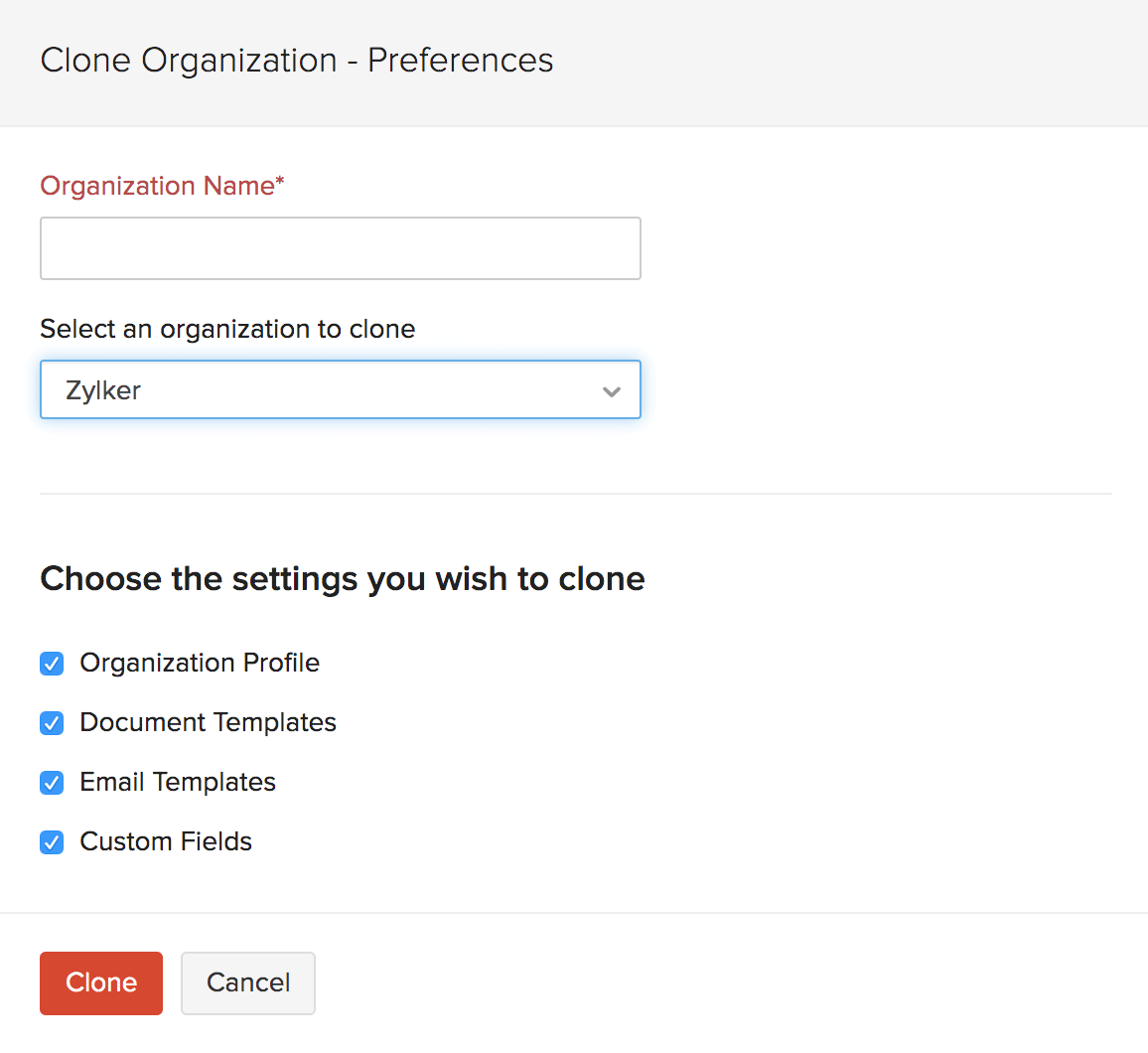The image size is (1148, 1053).
Task: Cancel the clone organization dialog
Action: click(x=248, y=982)
